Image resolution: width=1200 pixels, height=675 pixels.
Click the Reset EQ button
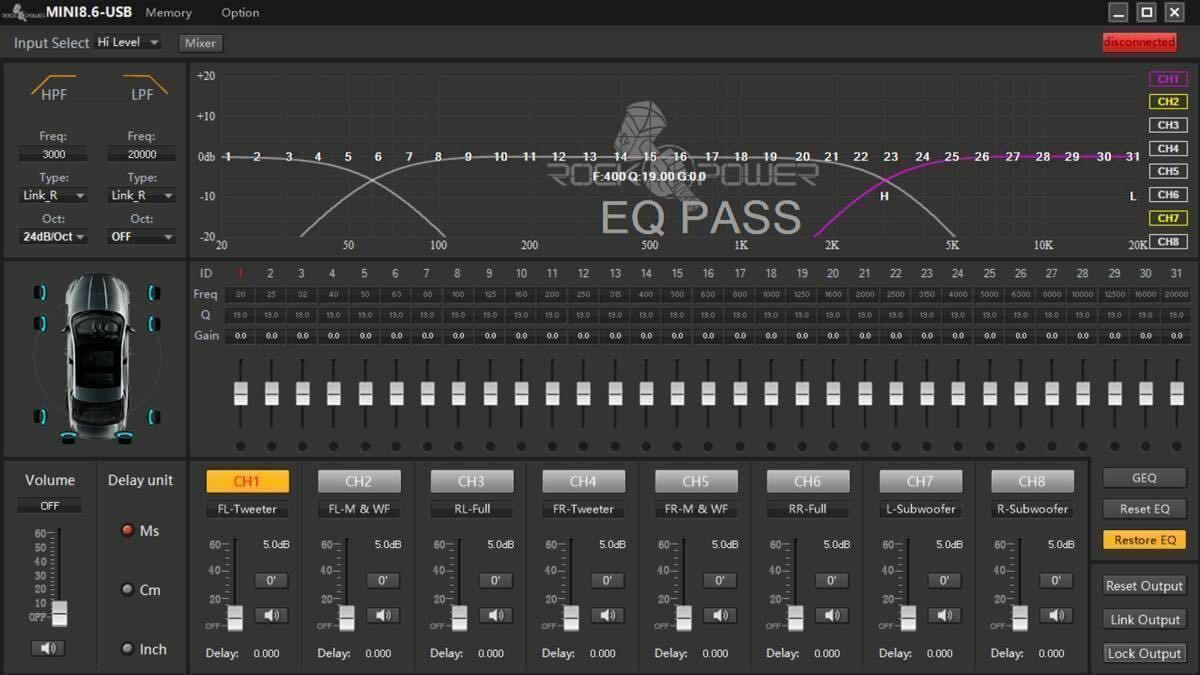1144,509
